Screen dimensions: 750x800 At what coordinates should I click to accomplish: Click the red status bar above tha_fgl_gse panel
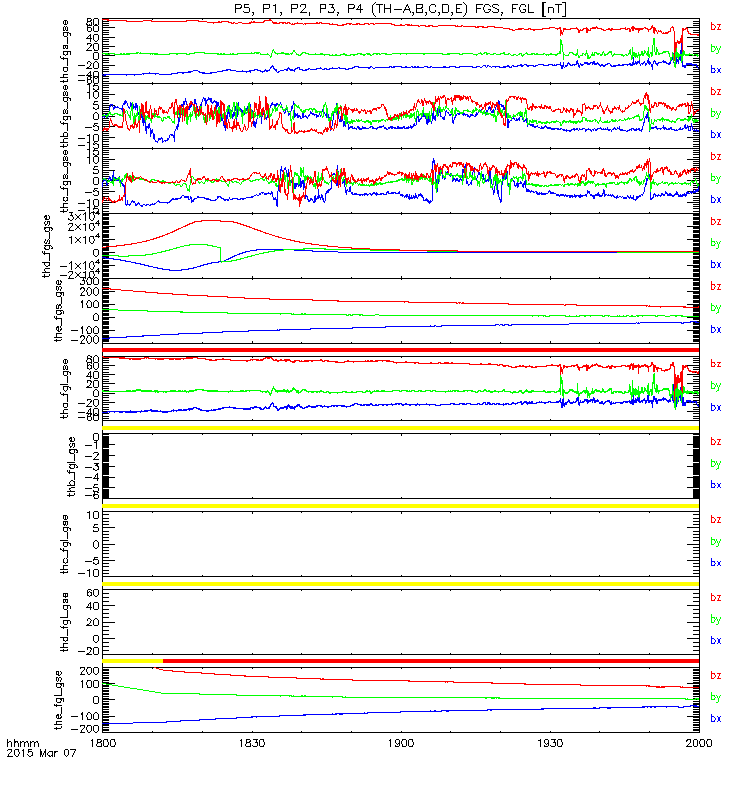[x=401, y=350]
